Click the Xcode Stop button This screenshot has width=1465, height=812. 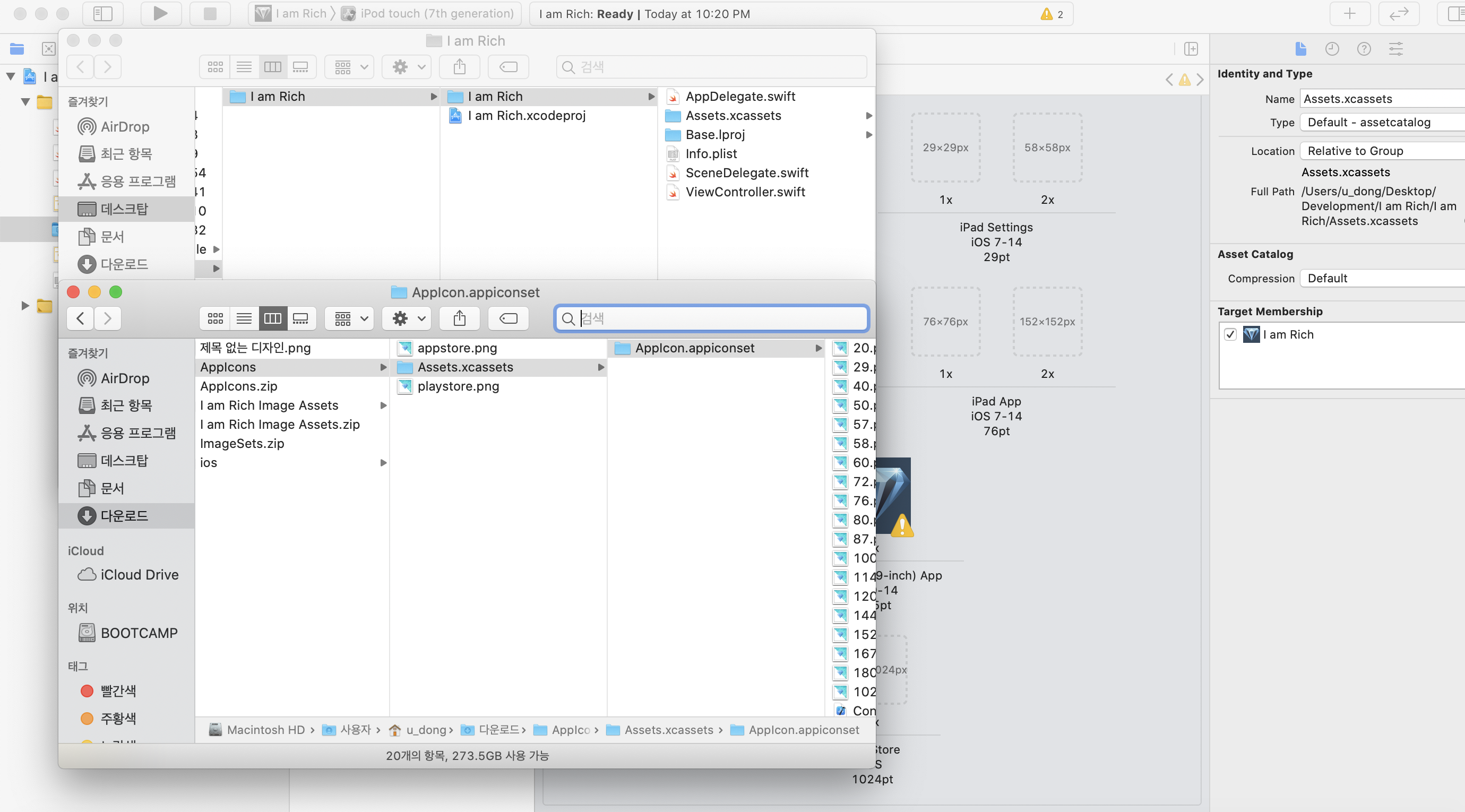[210, 13]
